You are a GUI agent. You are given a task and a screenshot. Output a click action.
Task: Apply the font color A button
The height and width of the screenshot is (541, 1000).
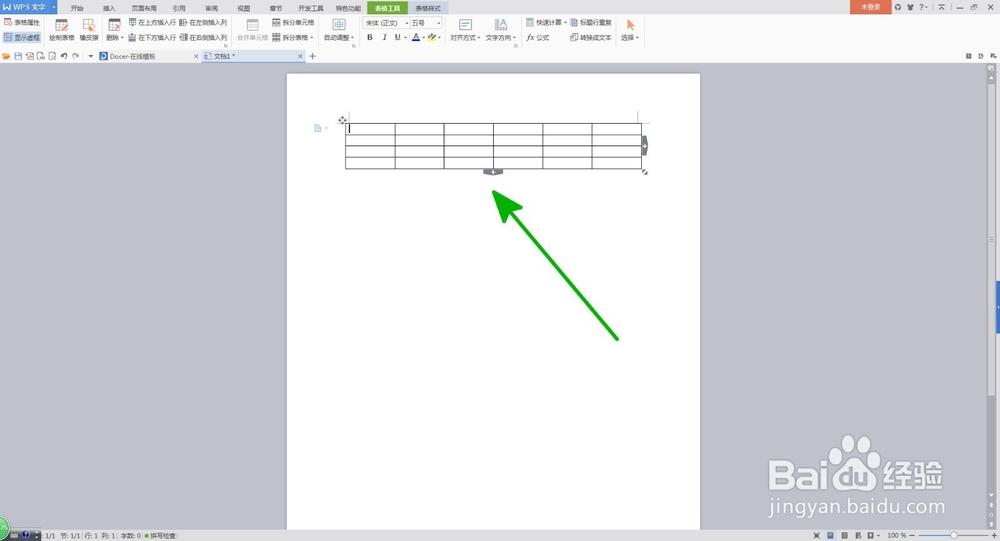pos(416,38)
